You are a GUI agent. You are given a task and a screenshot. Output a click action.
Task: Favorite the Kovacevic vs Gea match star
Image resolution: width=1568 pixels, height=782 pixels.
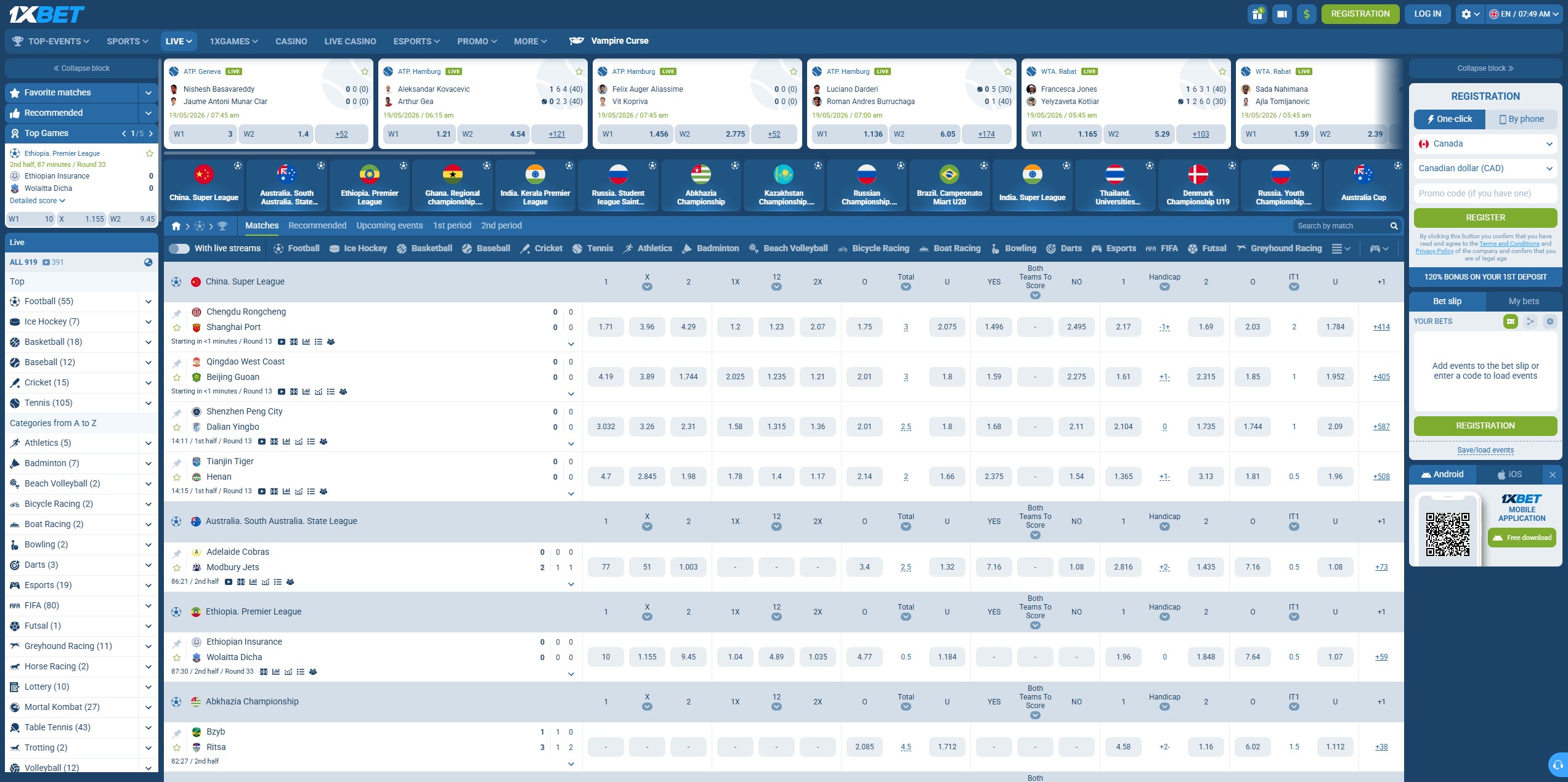point(579,71)
